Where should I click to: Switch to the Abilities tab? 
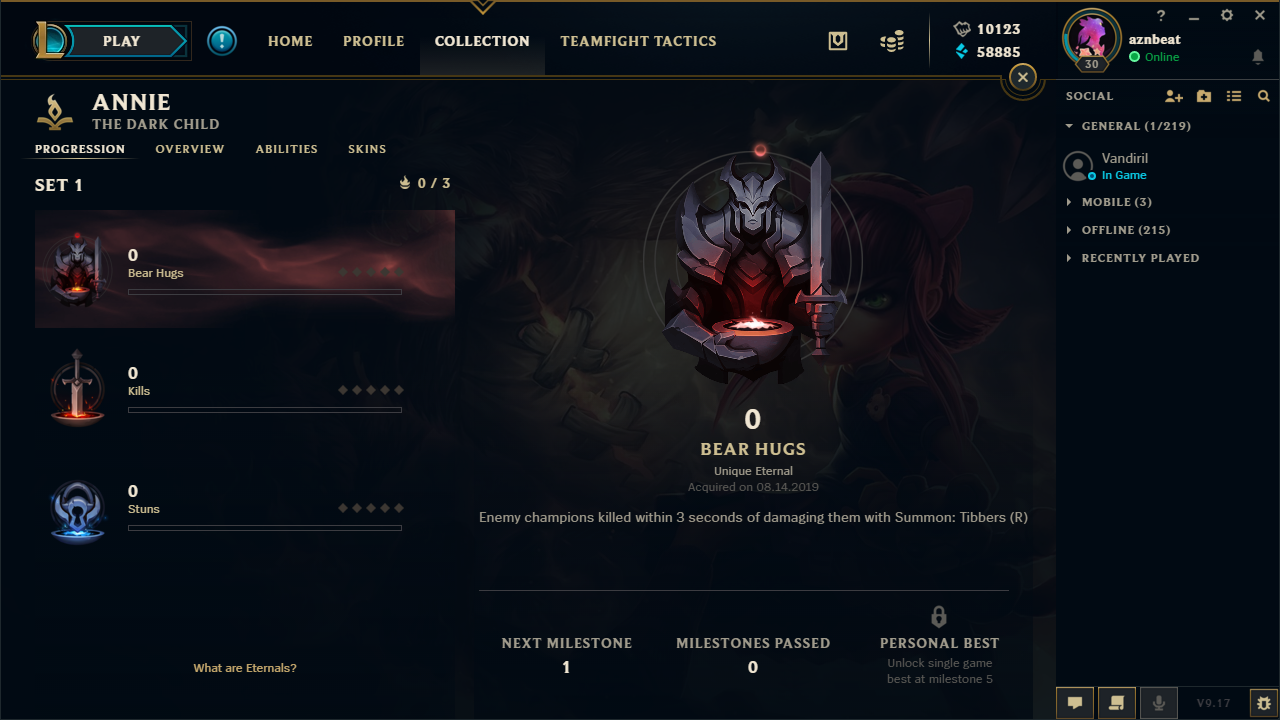click(286, 149)
